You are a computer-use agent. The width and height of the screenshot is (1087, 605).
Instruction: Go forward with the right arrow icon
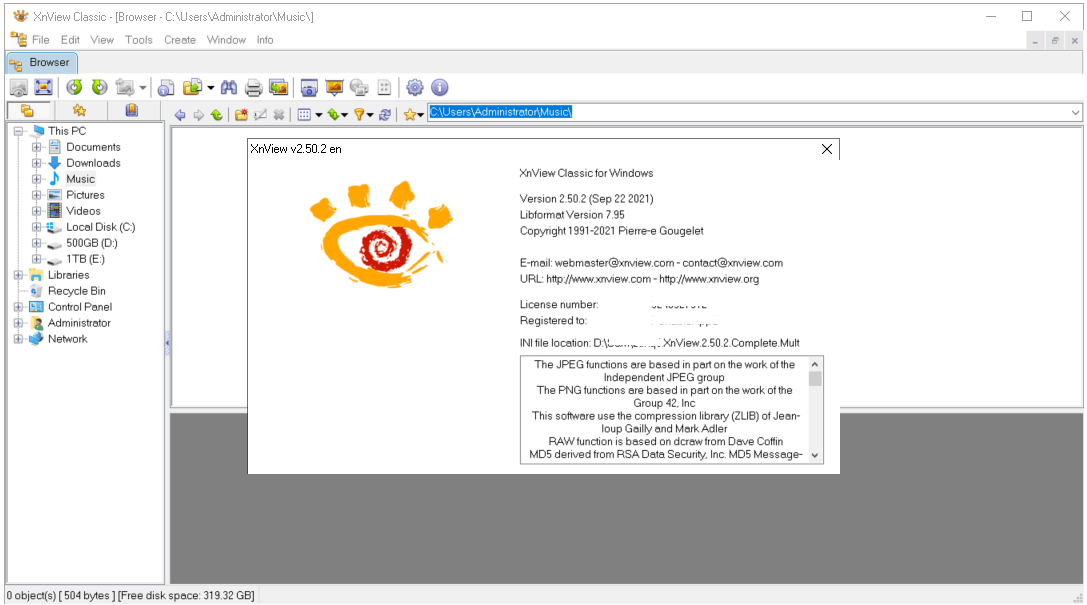pyautogui.click(x=198, y=115)
